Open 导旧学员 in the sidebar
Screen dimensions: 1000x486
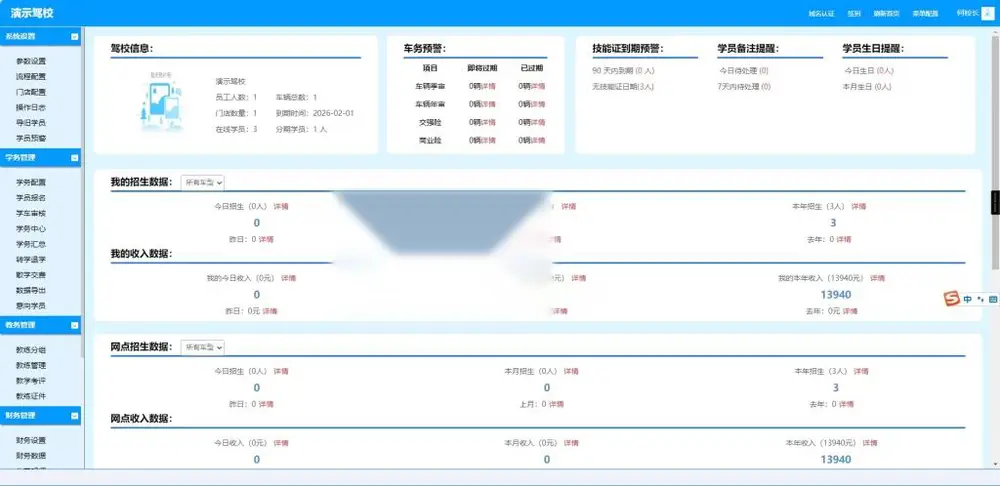point(31,122)
